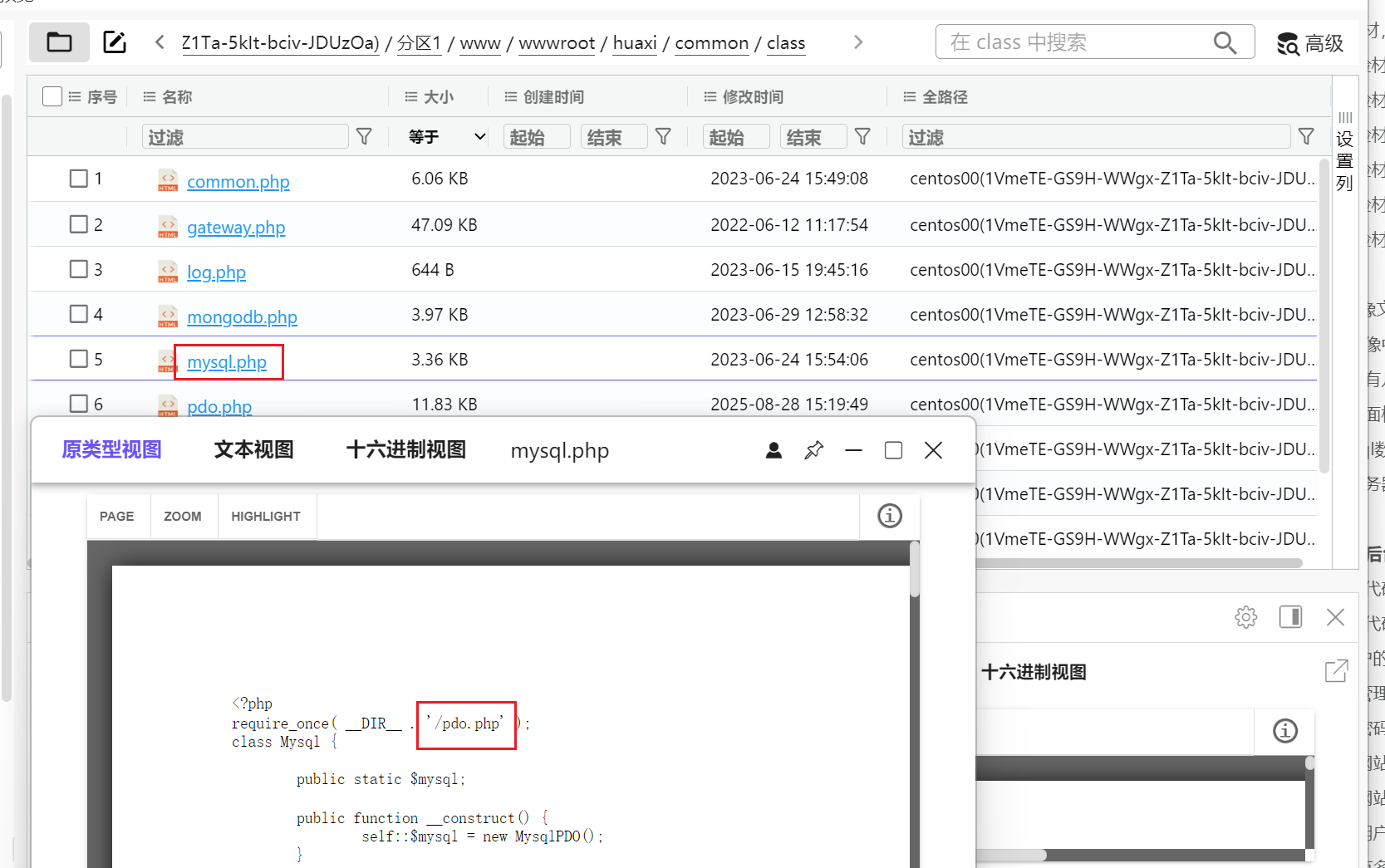Switch to the 文本视图 tab
Screen dimensions: 1385x868
(253, 450)
